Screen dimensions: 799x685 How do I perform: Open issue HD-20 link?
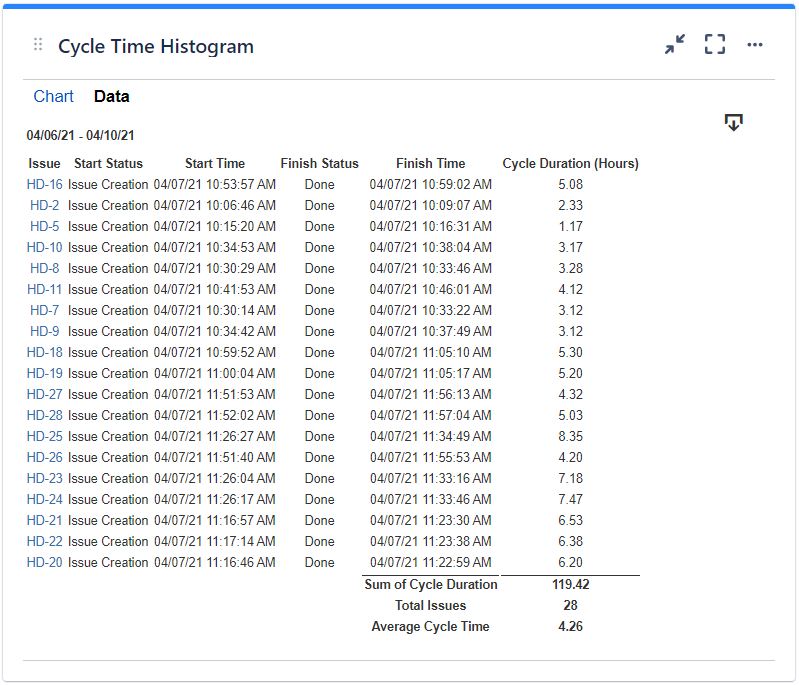(x=44, y=563)
